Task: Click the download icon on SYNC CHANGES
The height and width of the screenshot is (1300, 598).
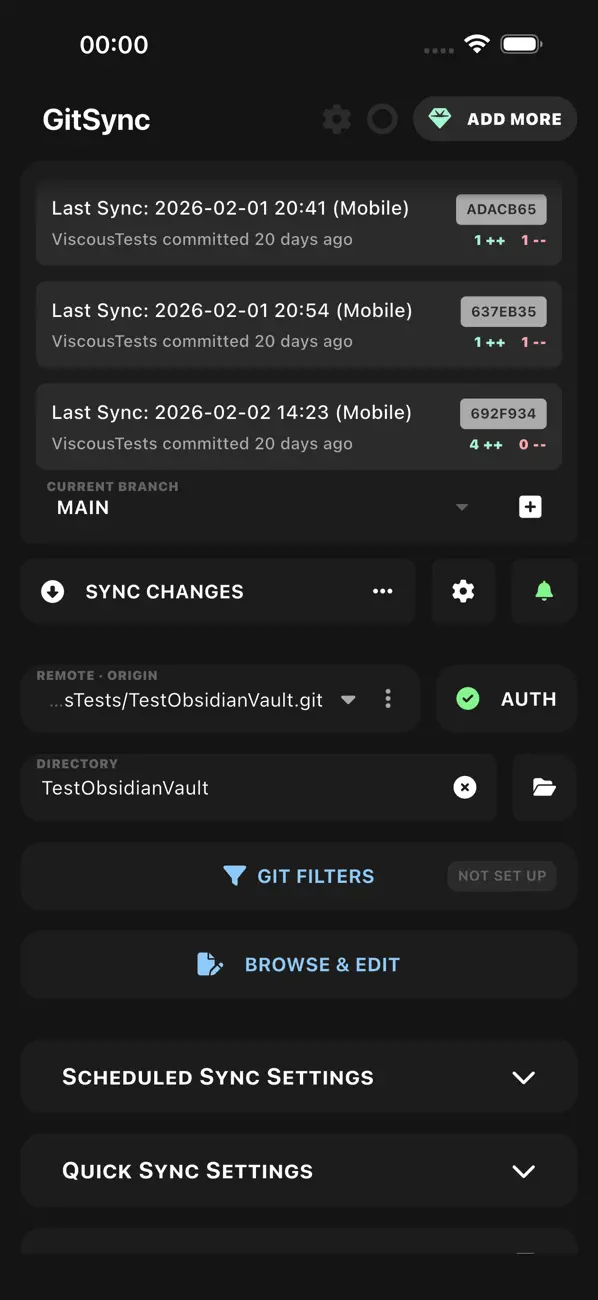Action: 53,592
